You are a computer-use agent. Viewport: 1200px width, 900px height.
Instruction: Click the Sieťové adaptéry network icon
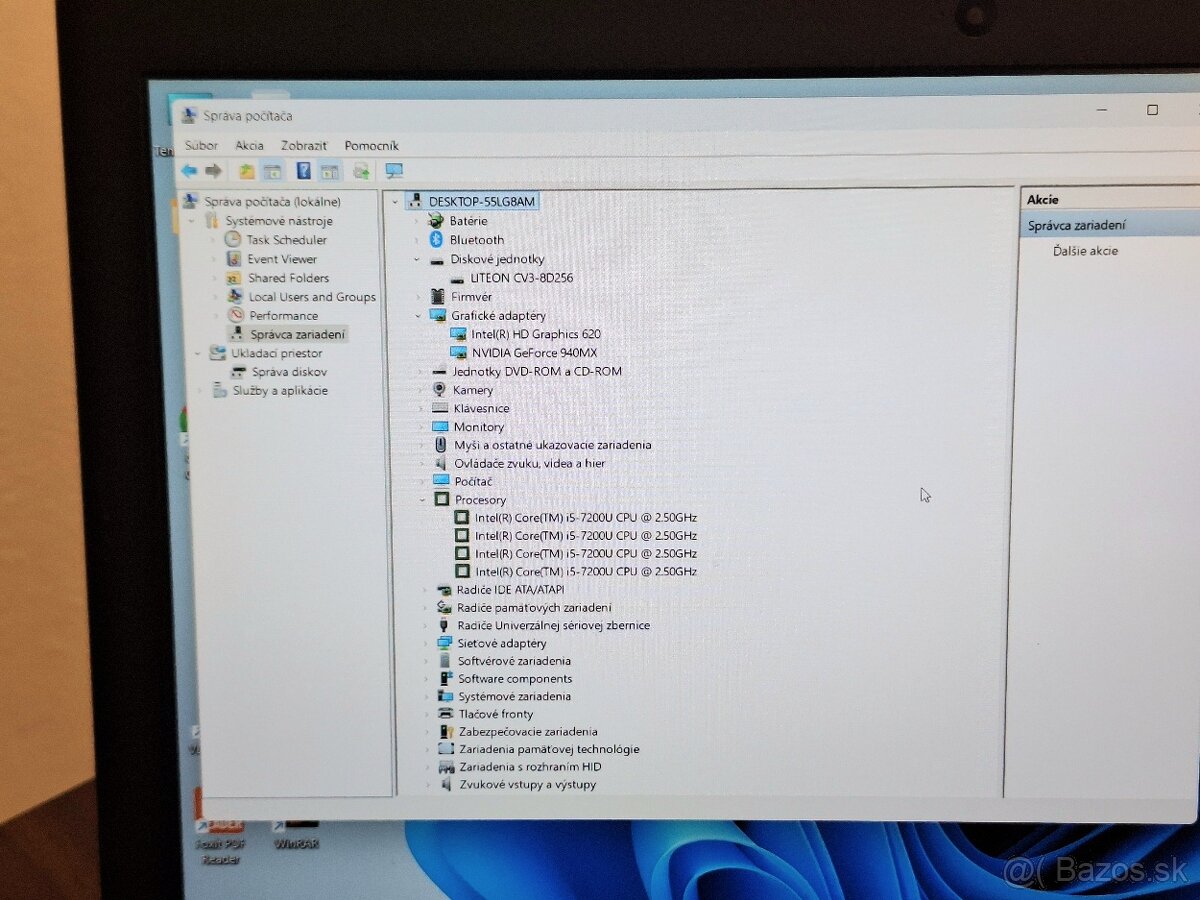point(445,643)
